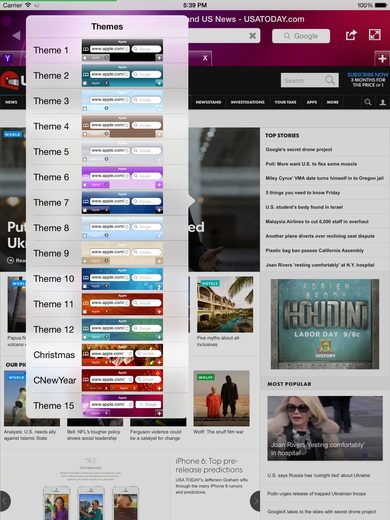Choose Theme 3 light blue
The image size is (390, 520).
tap(107, 101)
